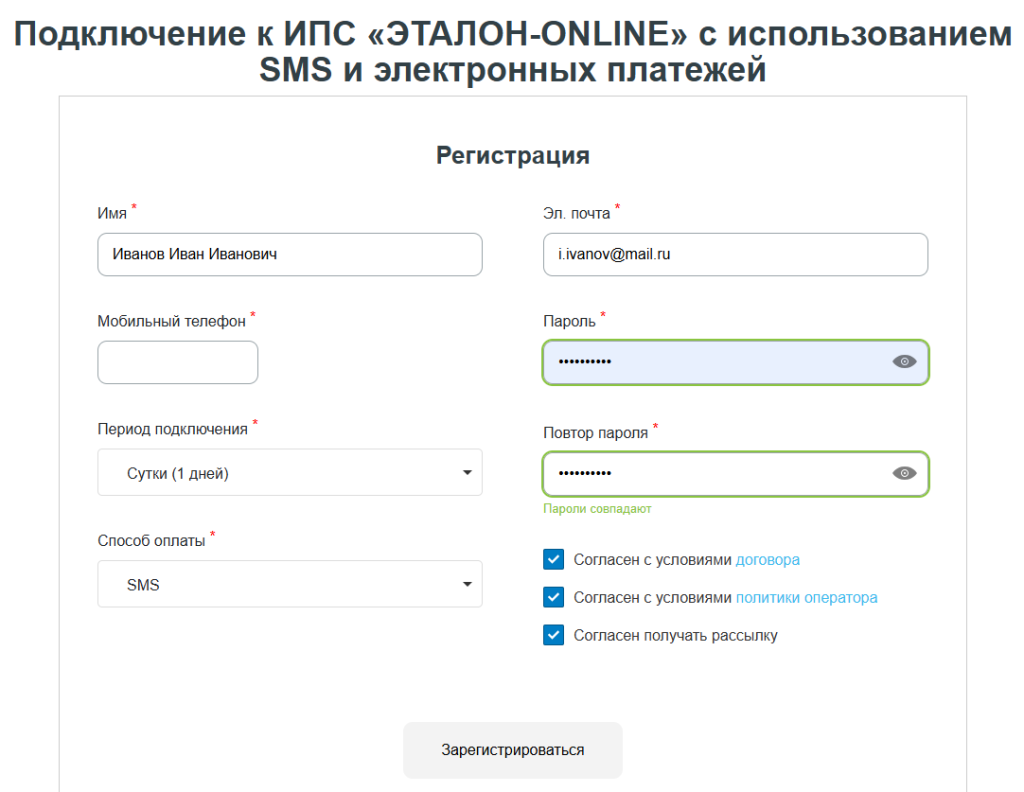
Task: Uncheck the Согласен получать рассылку checkbox
Action: pos(553,635)
